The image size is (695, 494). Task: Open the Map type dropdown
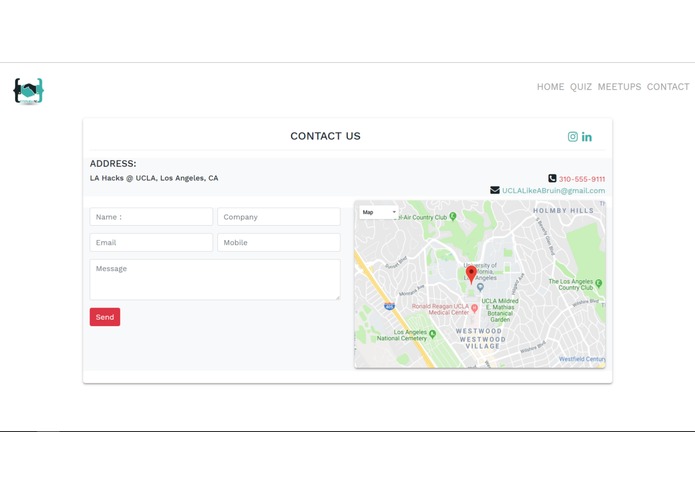tap(379, 212)
